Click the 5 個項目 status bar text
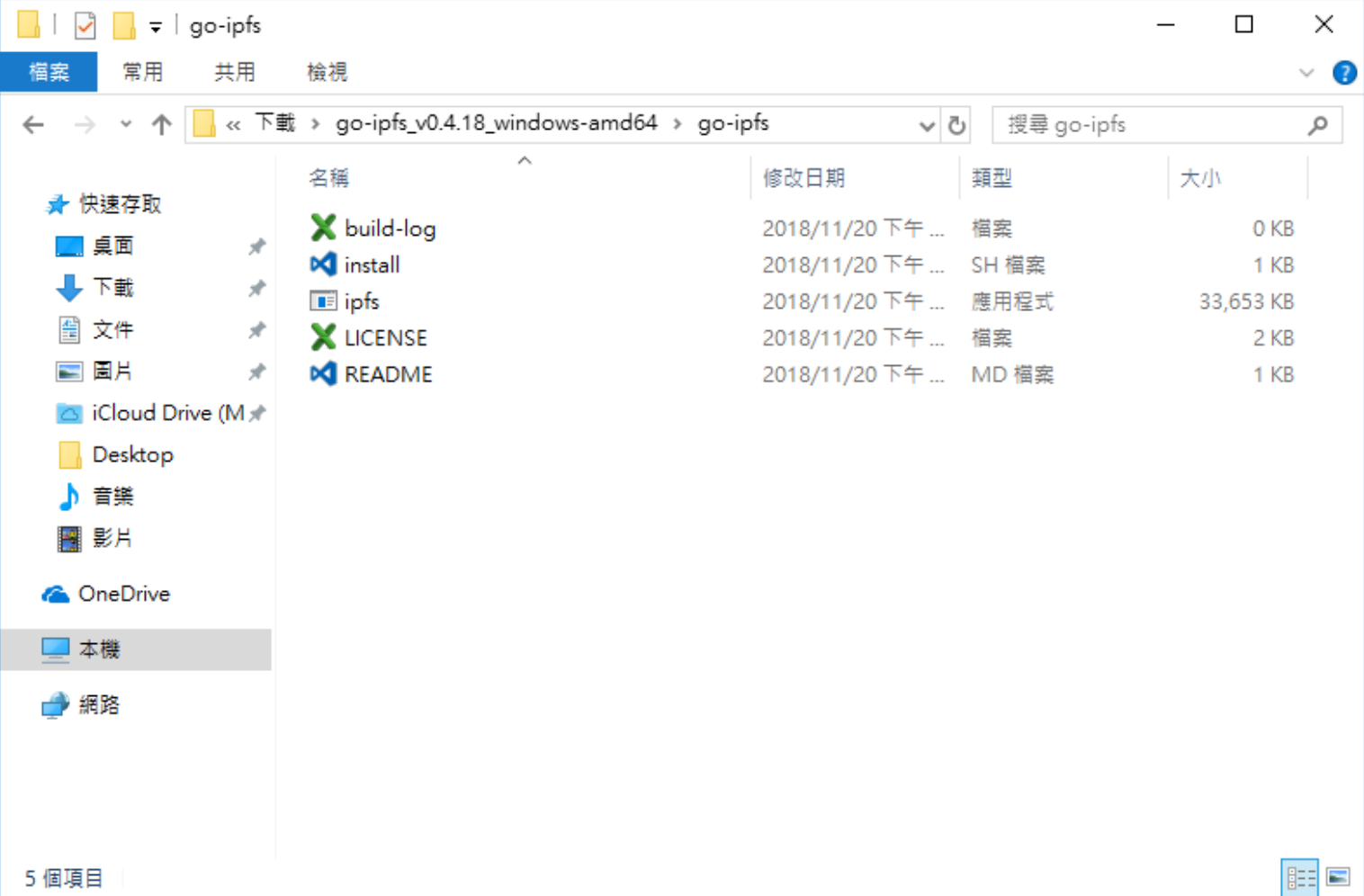The height and width of the screenshot is (896, 1364). (64, 878)
